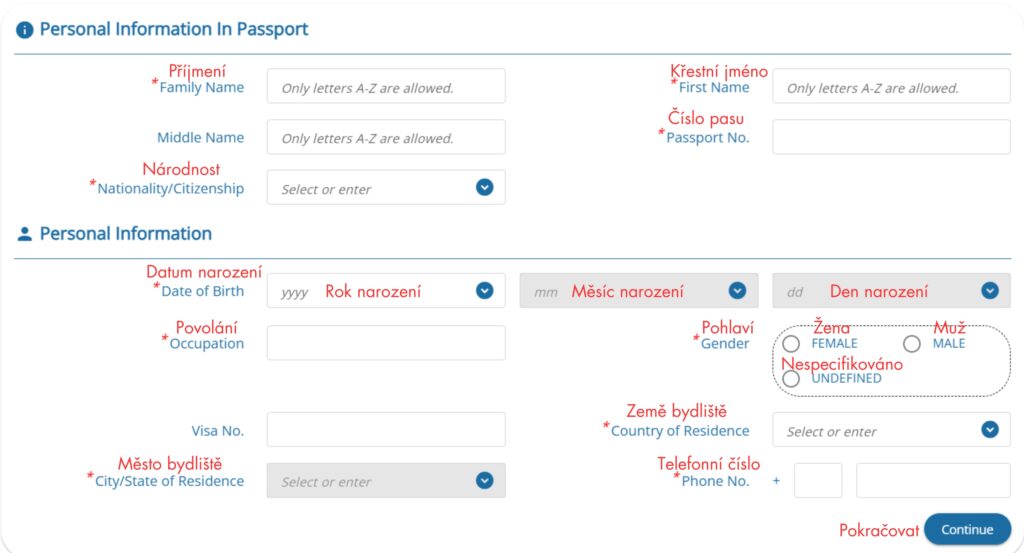Open the Nationality/Citizenship dropdown arrow
This screenshot has height=553, width=1024.
tap(485, 187)
